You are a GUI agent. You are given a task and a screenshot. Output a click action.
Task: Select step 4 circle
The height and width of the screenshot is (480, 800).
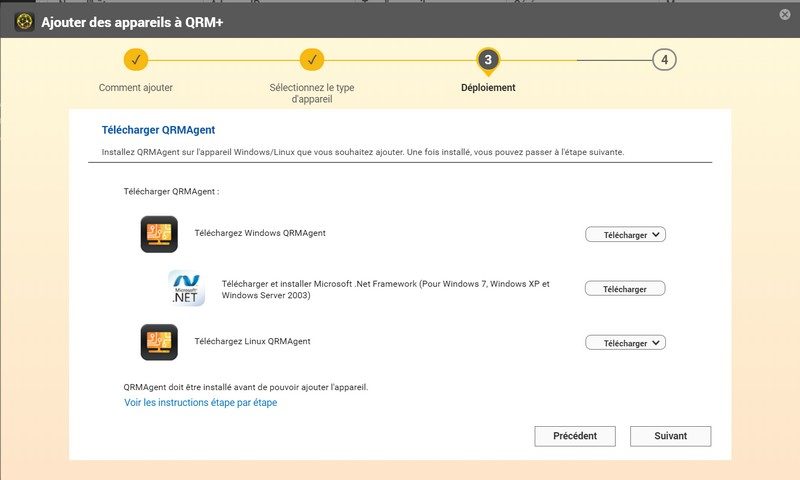664,60
